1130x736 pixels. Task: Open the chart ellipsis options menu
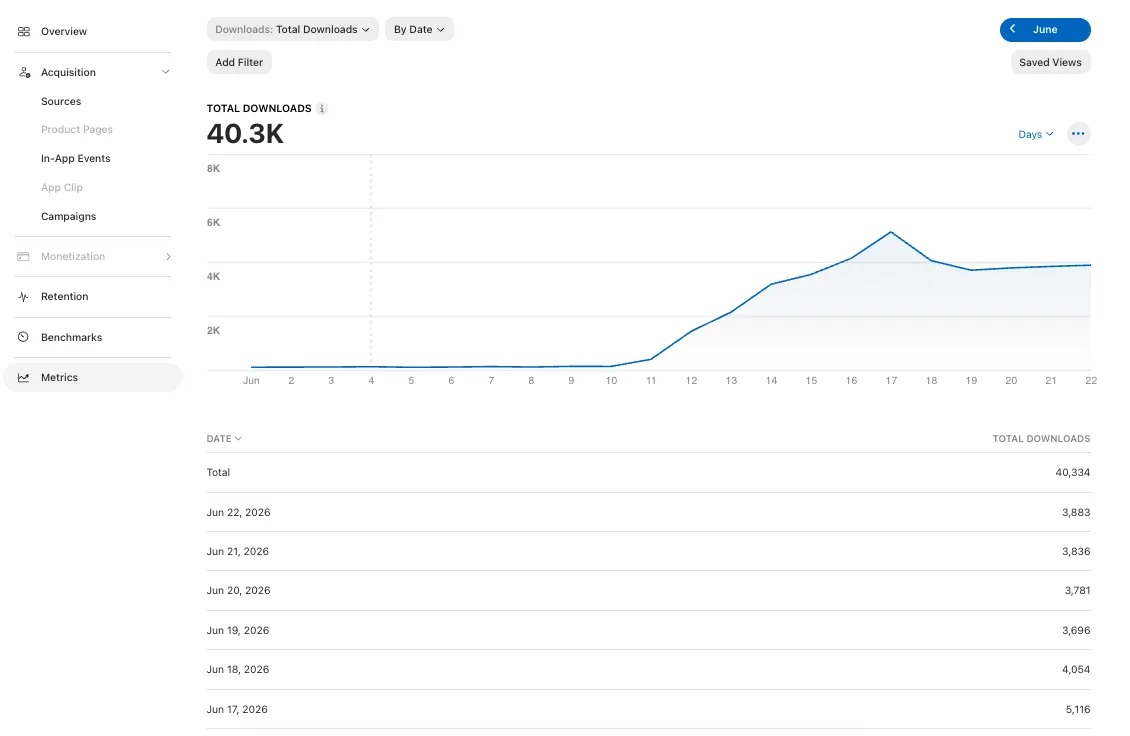(x=1078, y=133)
